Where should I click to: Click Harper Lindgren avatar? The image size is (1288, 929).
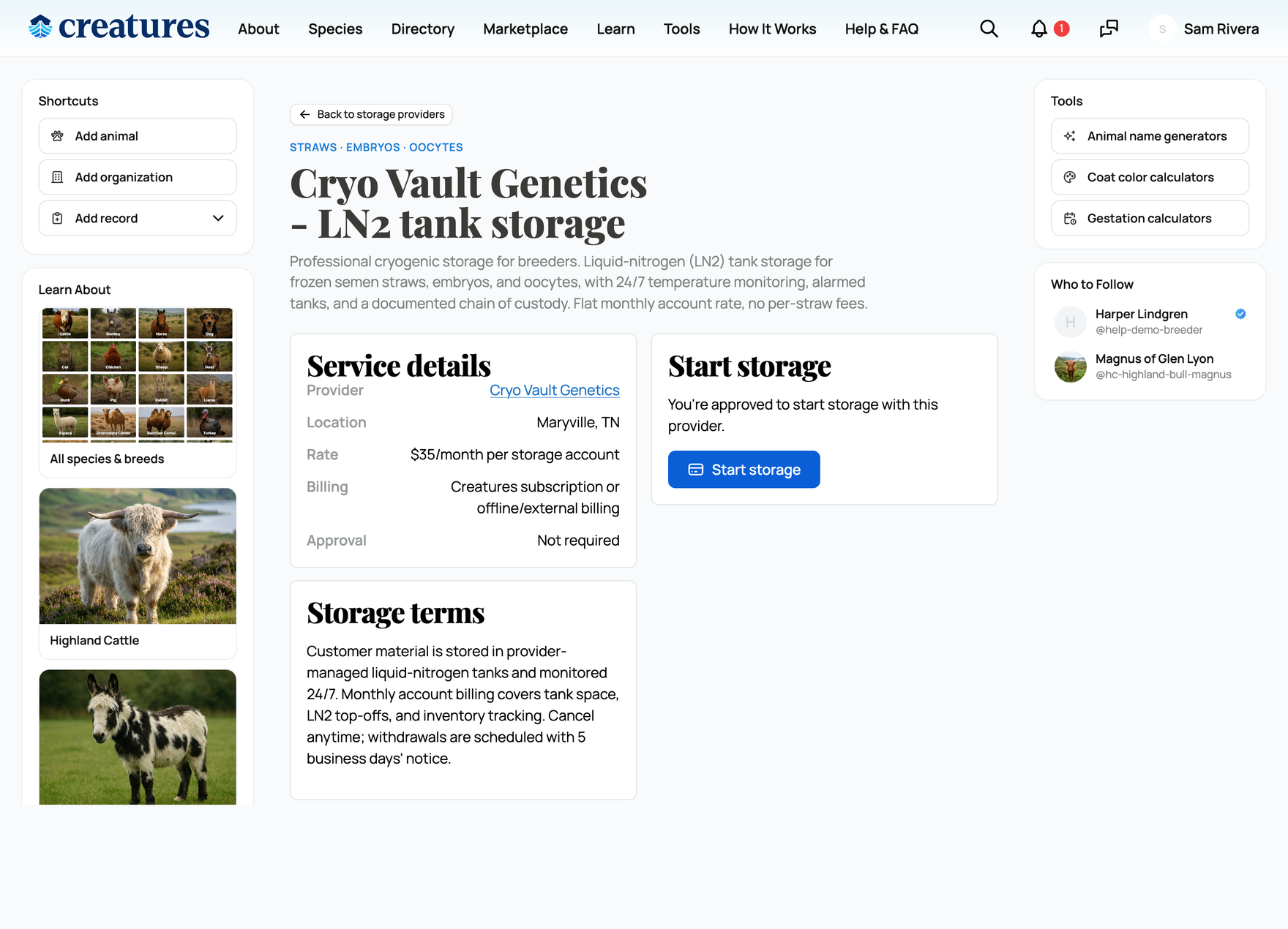[1070, 322]
